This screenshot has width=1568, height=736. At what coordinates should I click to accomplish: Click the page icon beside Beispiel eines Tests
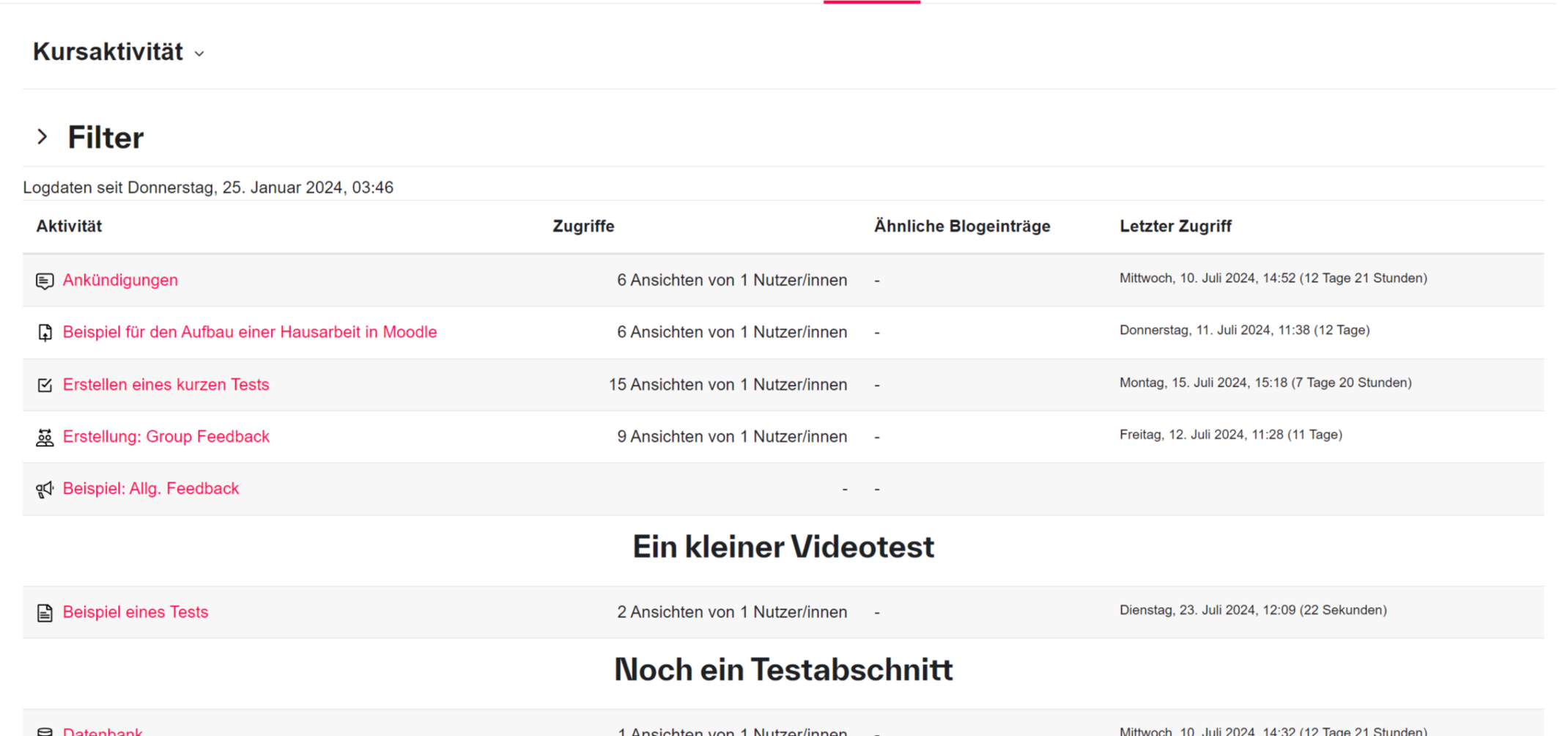pyautogui.click(x=45, y=613)
